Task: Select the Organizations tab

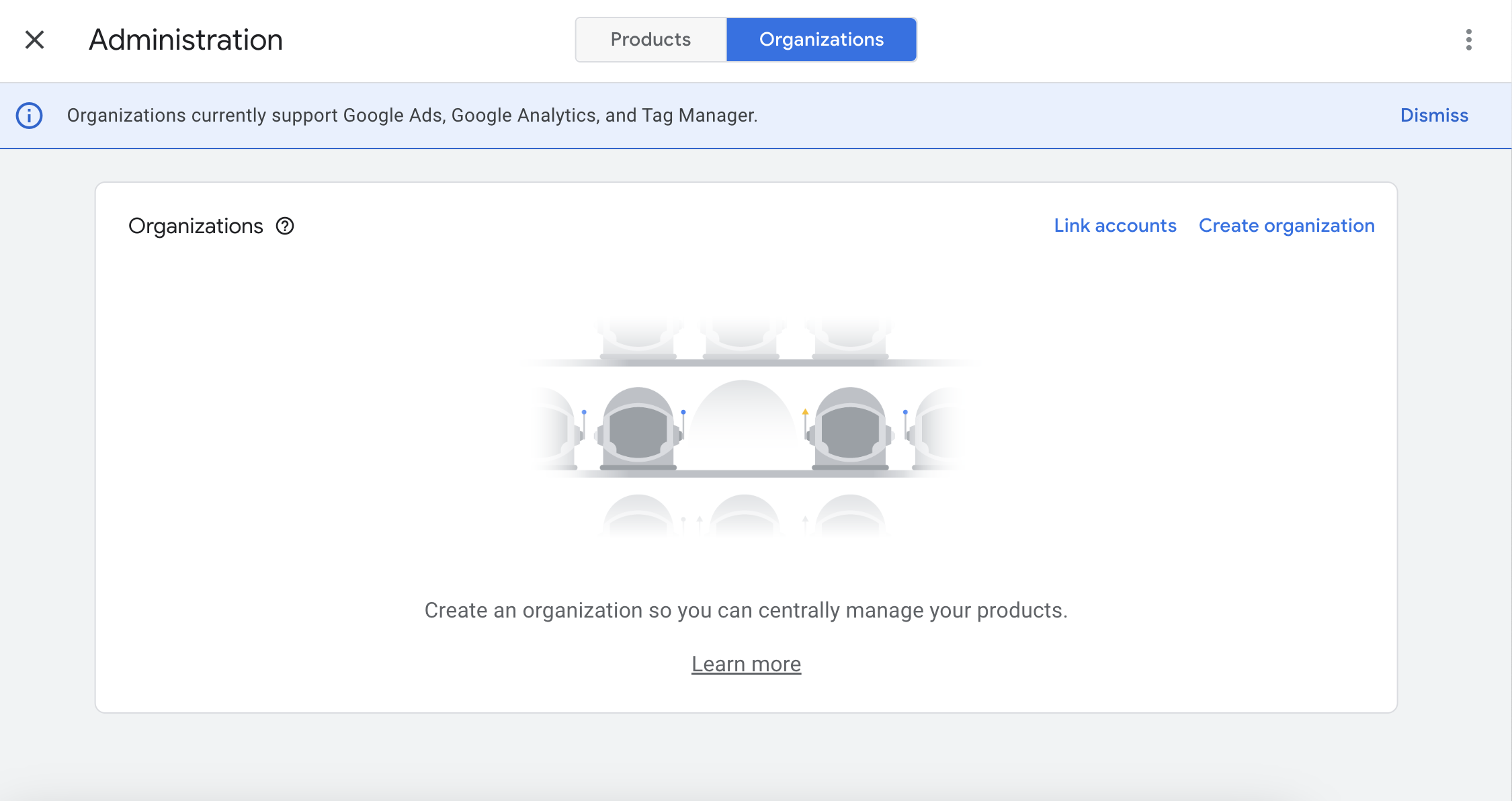Action: click(x=821, y=40)
